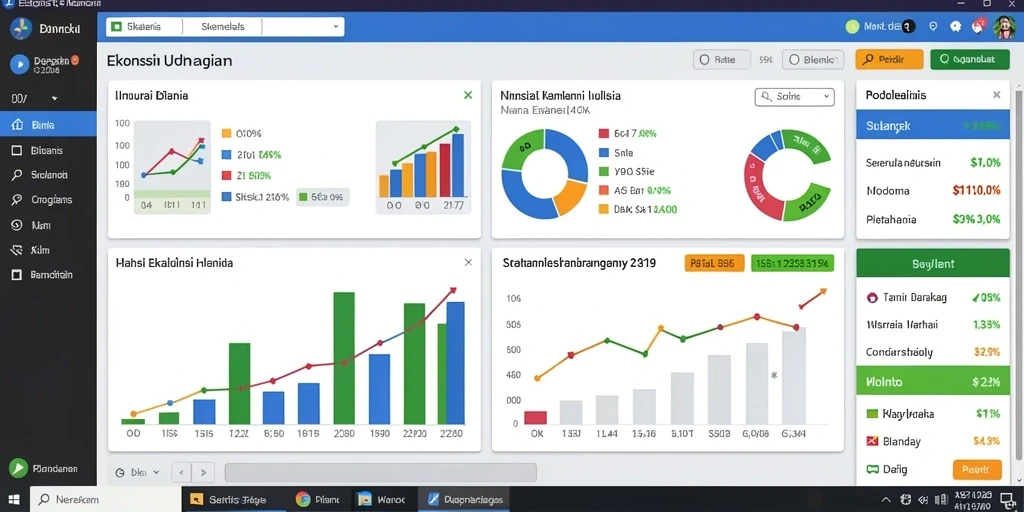The height and width of the screenshot is (512, 1024).
Task: Click the orange Peidir button
Action: click(x=889, y=59)
